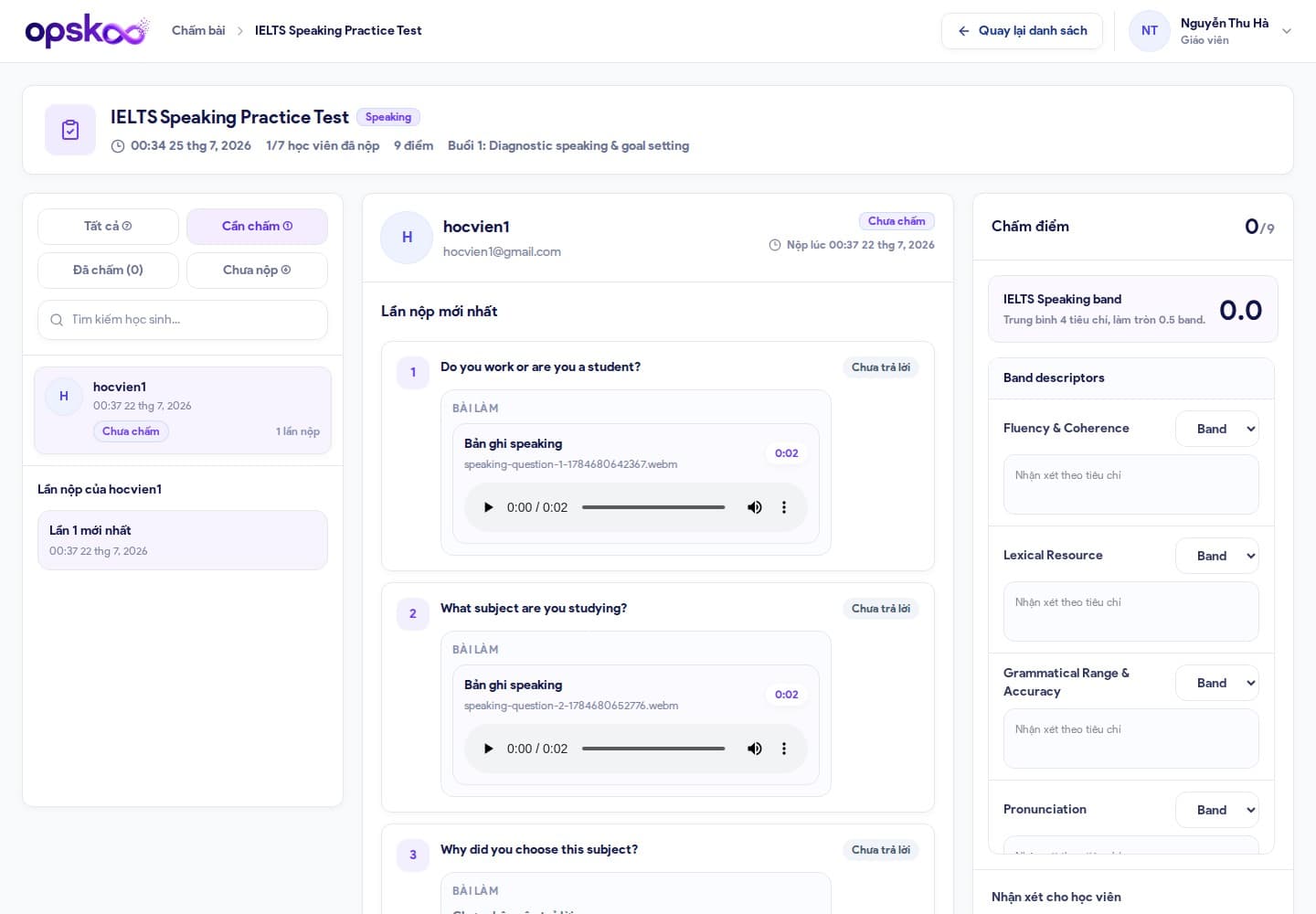Click Nguyễn Thu Hà user name

click(x=1225, y=24)
